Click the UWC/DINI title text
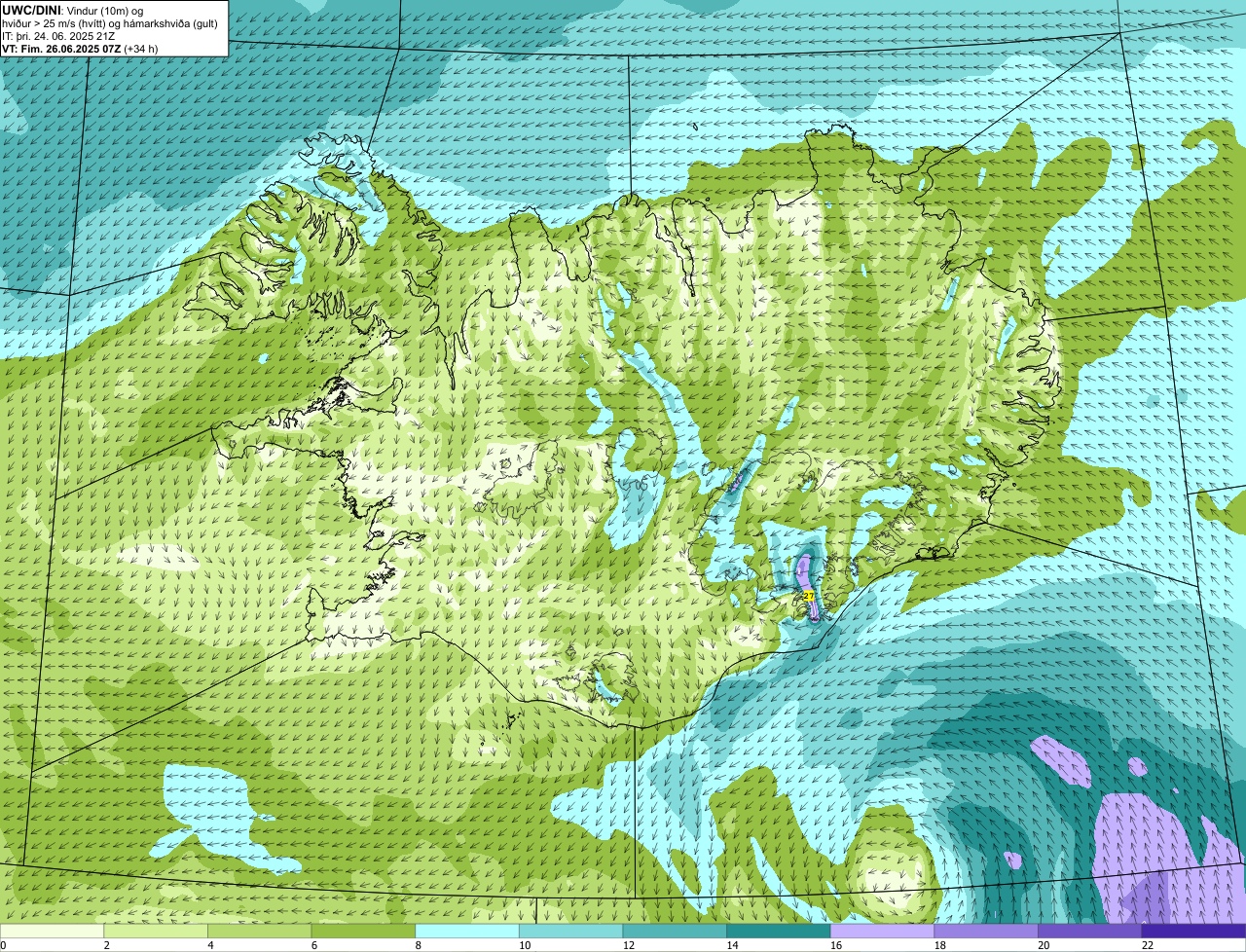Image resolution: width=1246 pixels, height=952 pixels. point(31,11)
